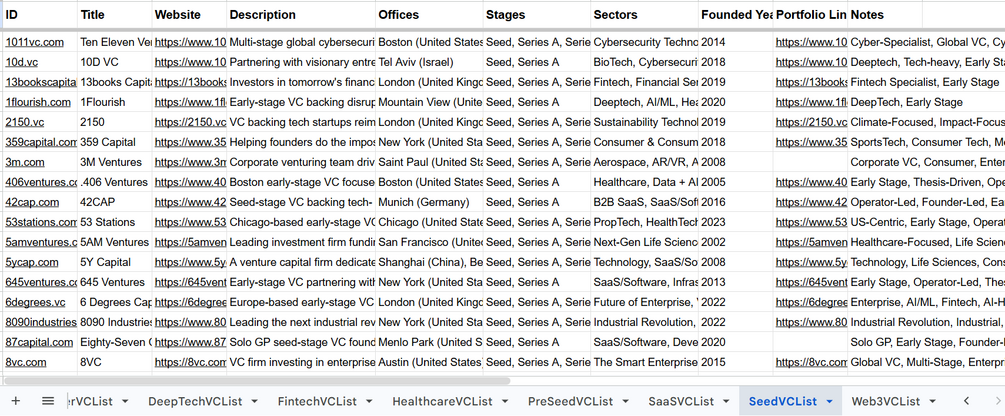Screen dimensions: 1005x416
Task: Open the HealthcareVCList tab dropdown arrow
Action: point(505,401)
